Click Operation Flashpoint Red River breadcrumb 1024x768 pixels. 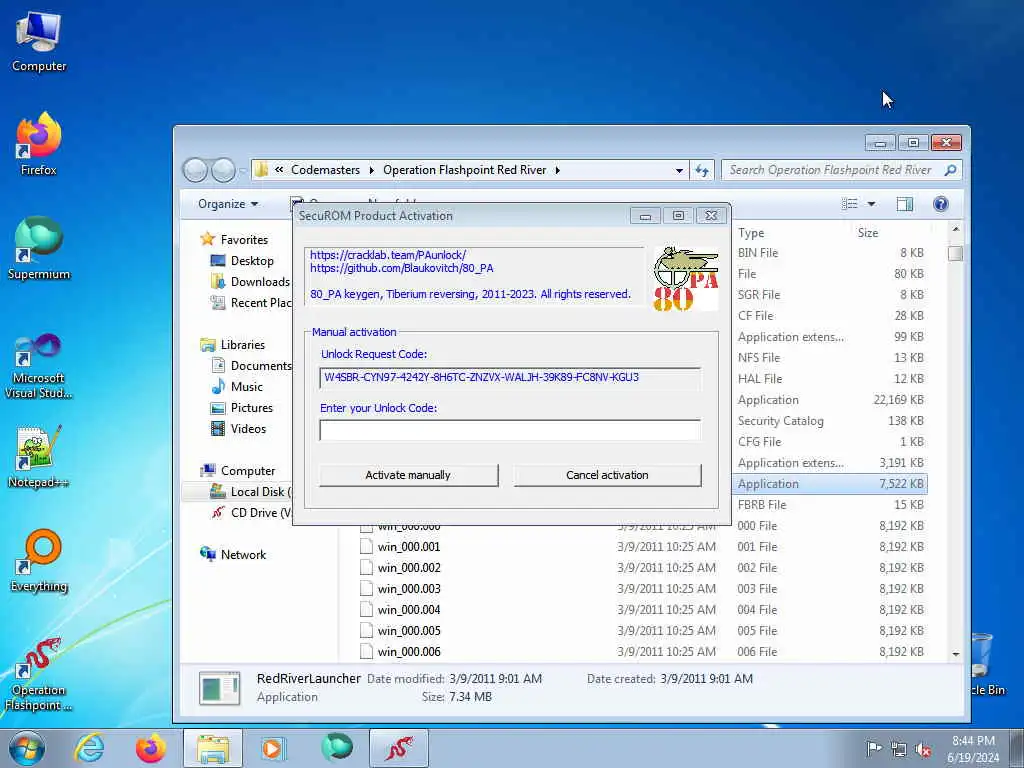click(x=464, y=170)
